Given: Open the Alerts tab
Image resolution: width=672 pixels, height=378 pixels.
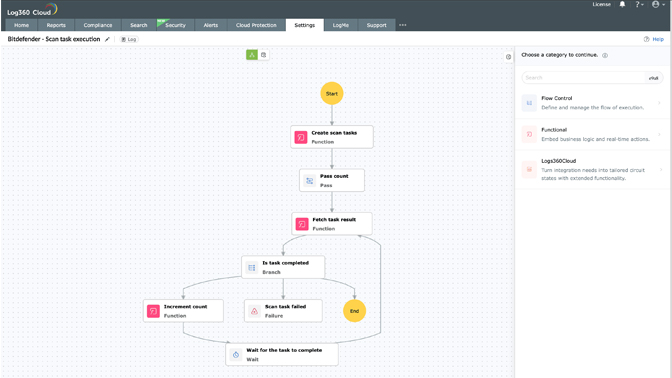Looking at the screenshot, I should [210, 25].
